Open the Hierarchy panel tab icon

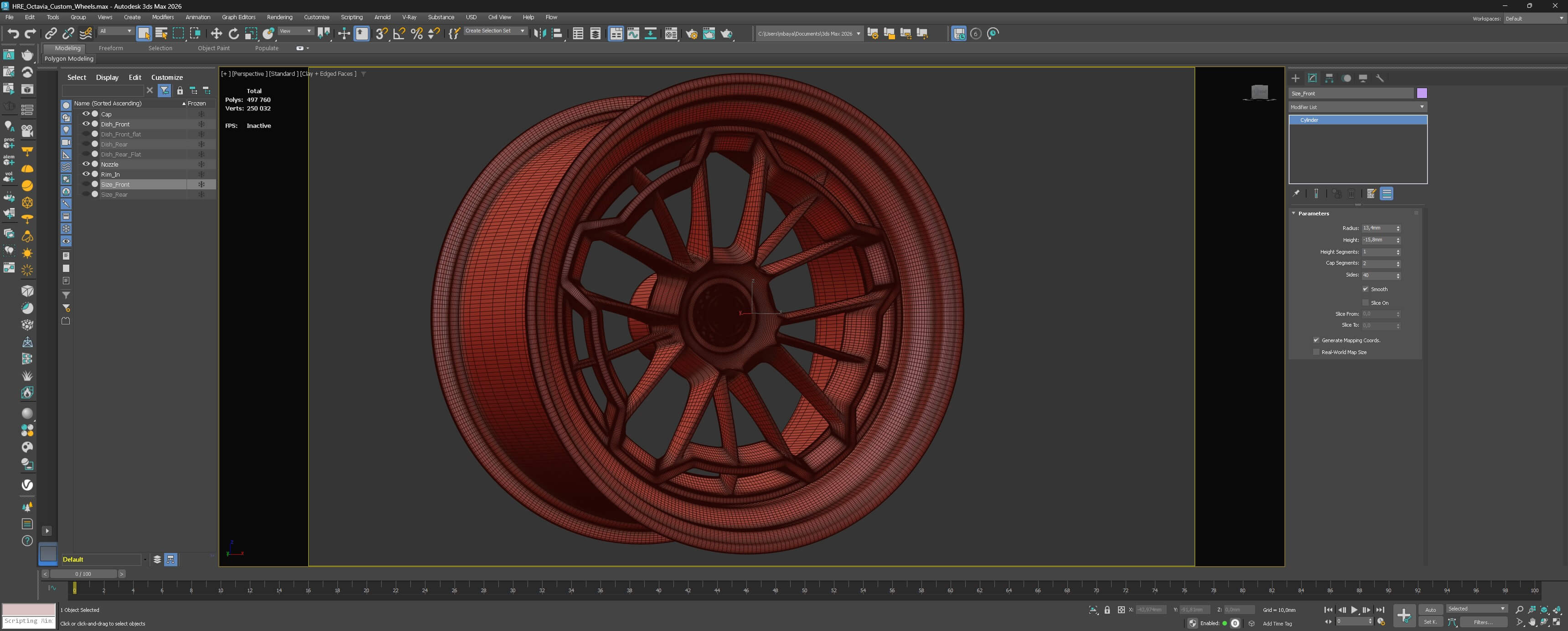pos(1330,78)
